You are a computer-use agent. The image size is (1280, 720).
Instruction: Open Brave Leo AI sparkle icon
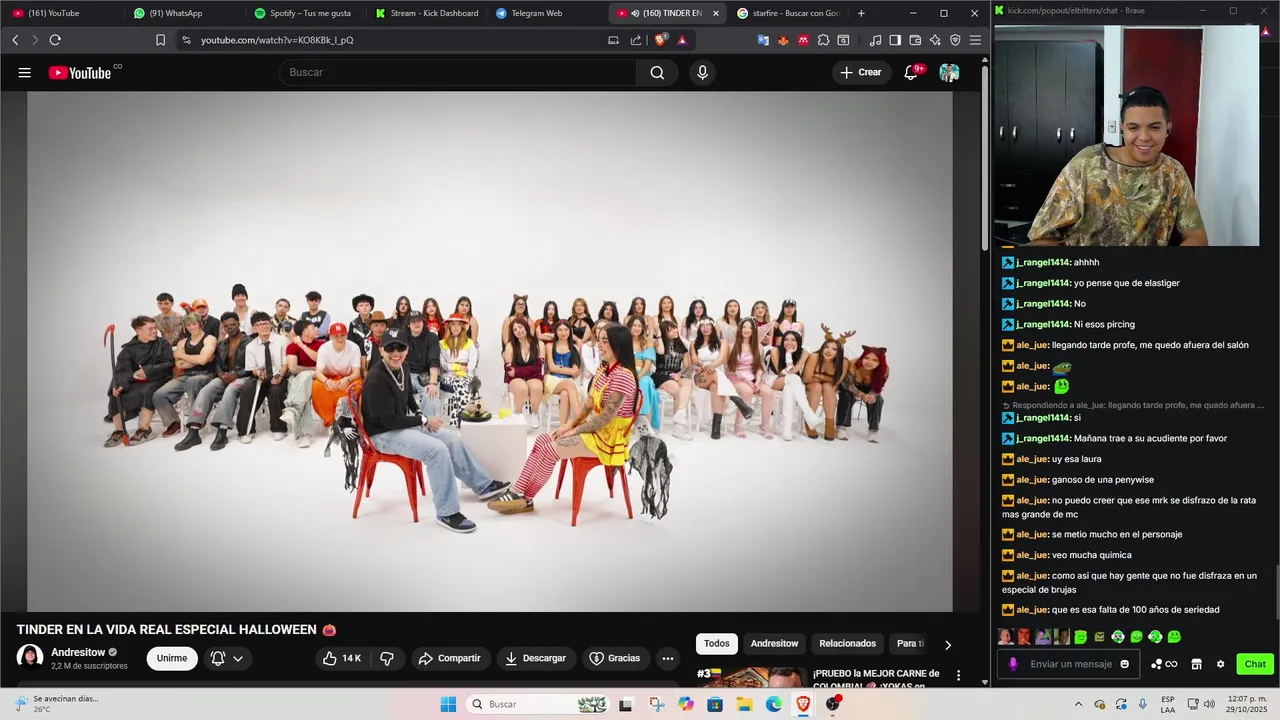pos(935,40)
